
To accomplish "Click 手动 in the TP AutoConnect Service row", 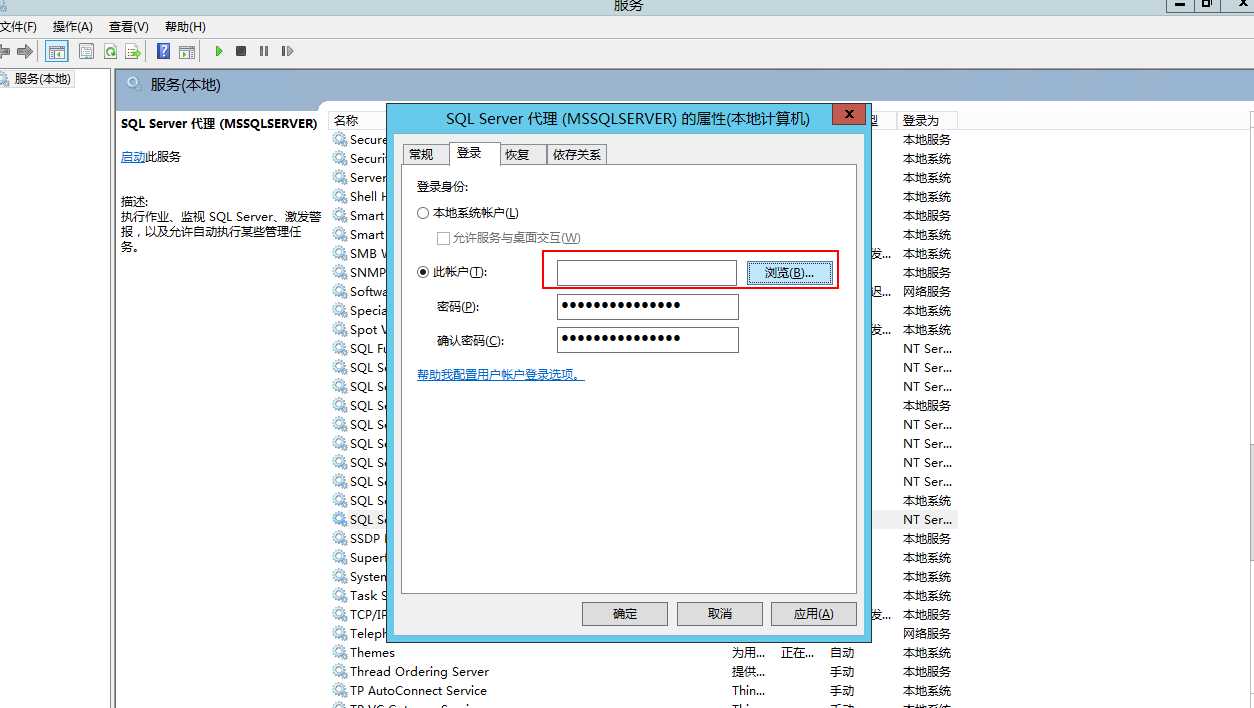I will click(842, 691).
